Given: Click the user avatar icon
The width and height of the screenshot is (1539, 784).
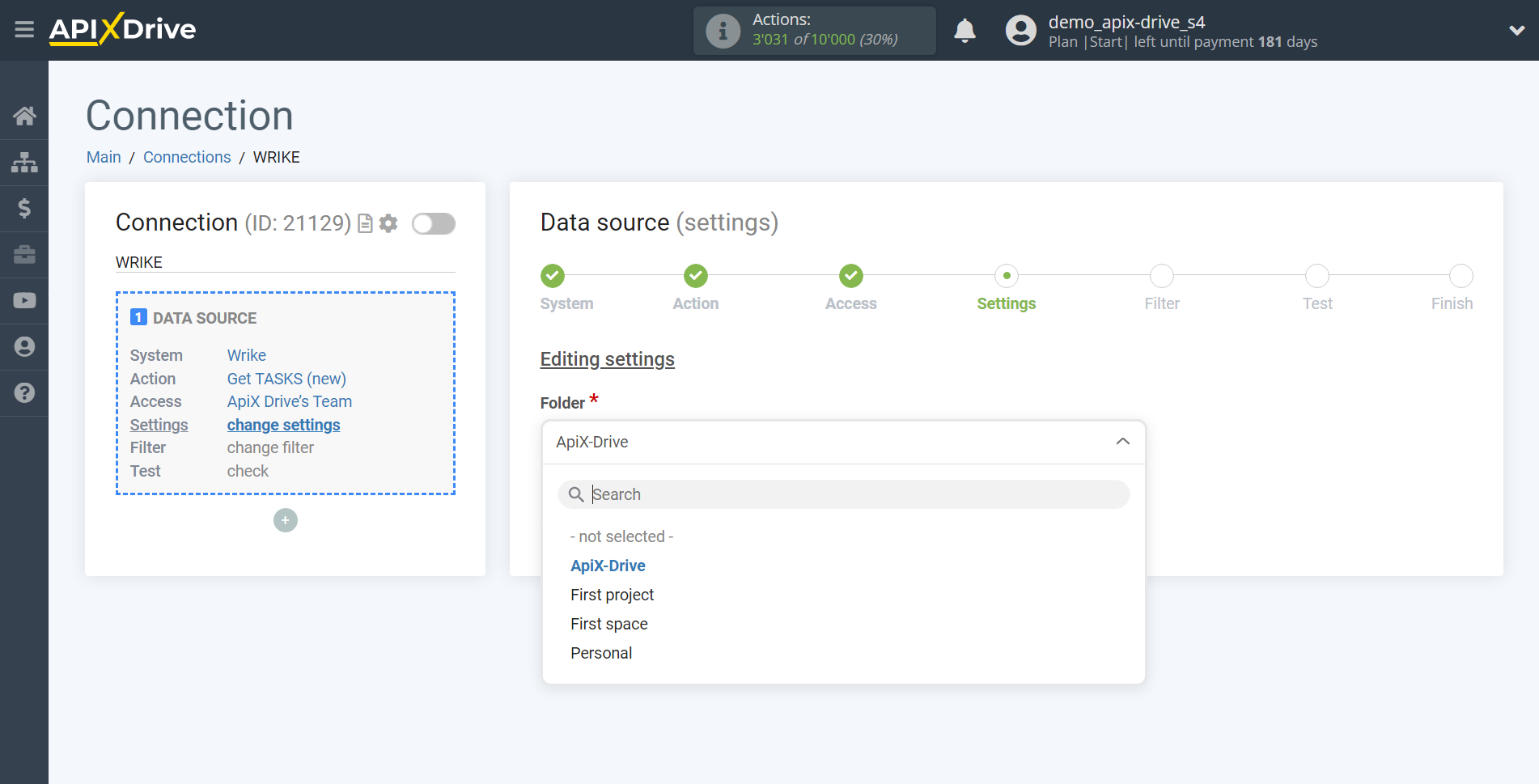Looking at the screenshot, I should point(1020,31).
